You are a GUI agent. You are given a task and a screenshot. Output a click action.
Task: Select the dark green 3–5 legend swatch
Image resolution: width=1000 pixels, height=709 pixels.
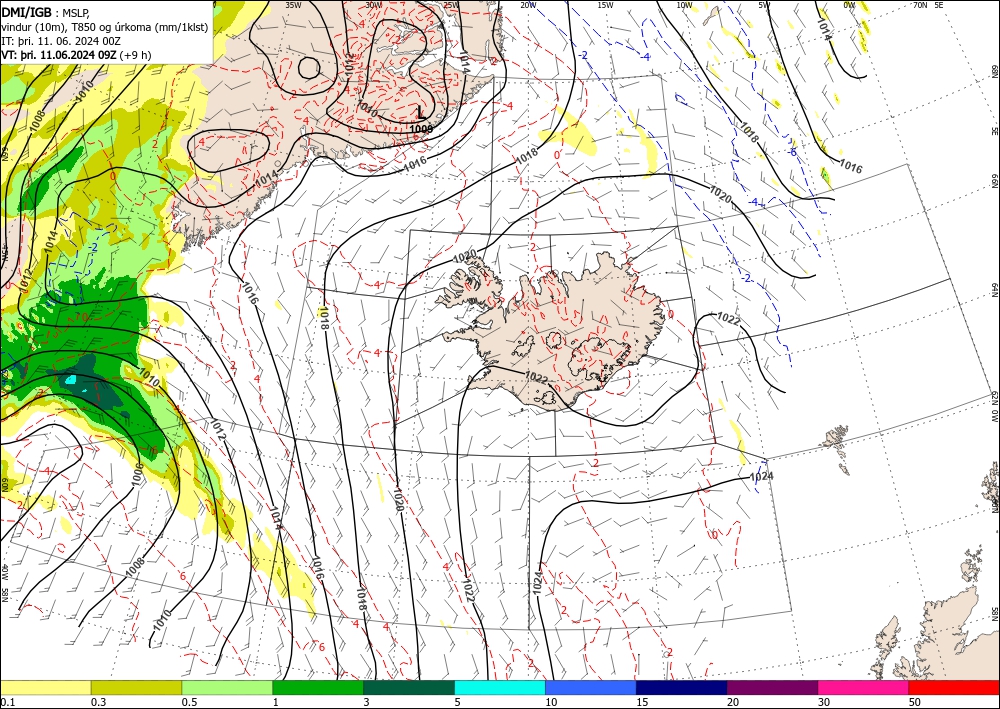pos(409,687)
